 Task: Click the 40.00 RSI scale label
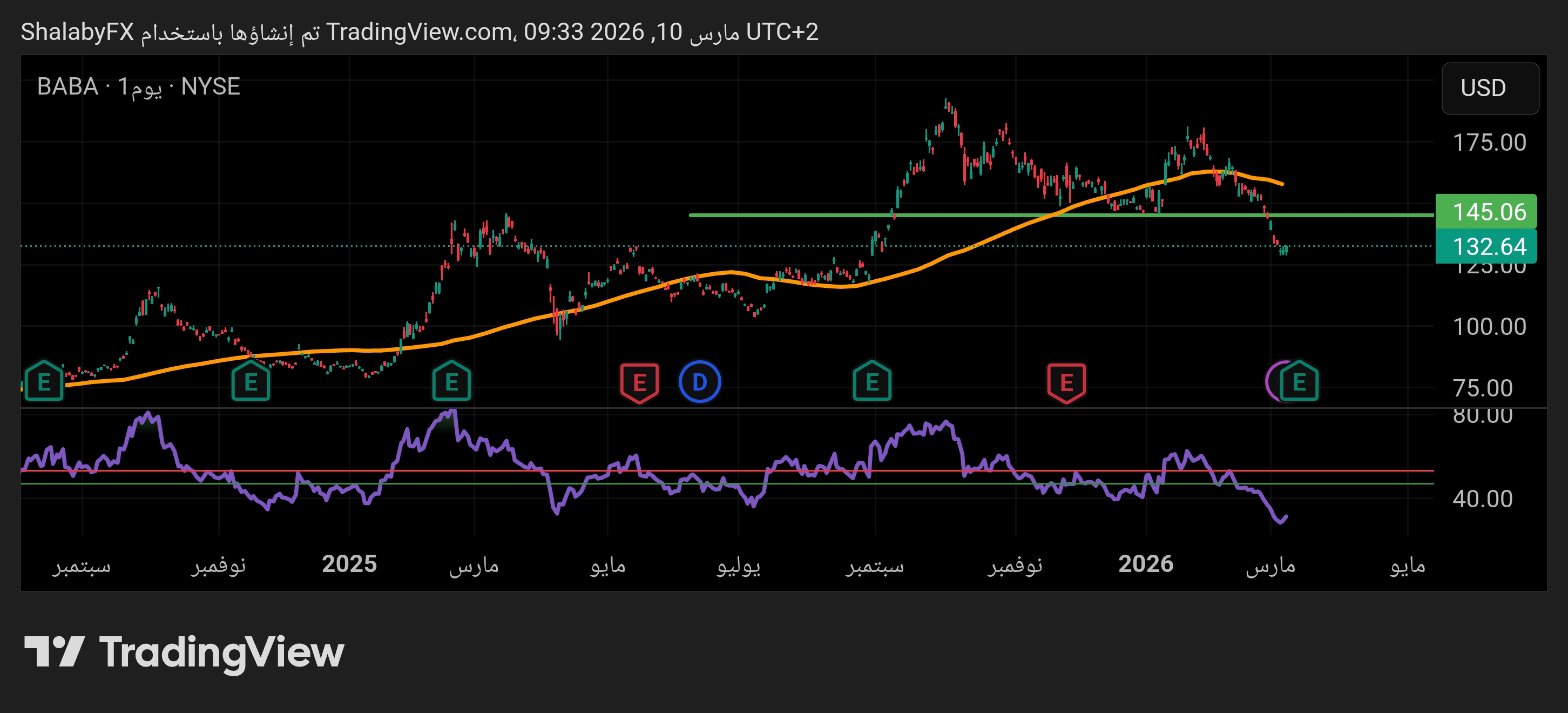click(x=1482, y=499)
